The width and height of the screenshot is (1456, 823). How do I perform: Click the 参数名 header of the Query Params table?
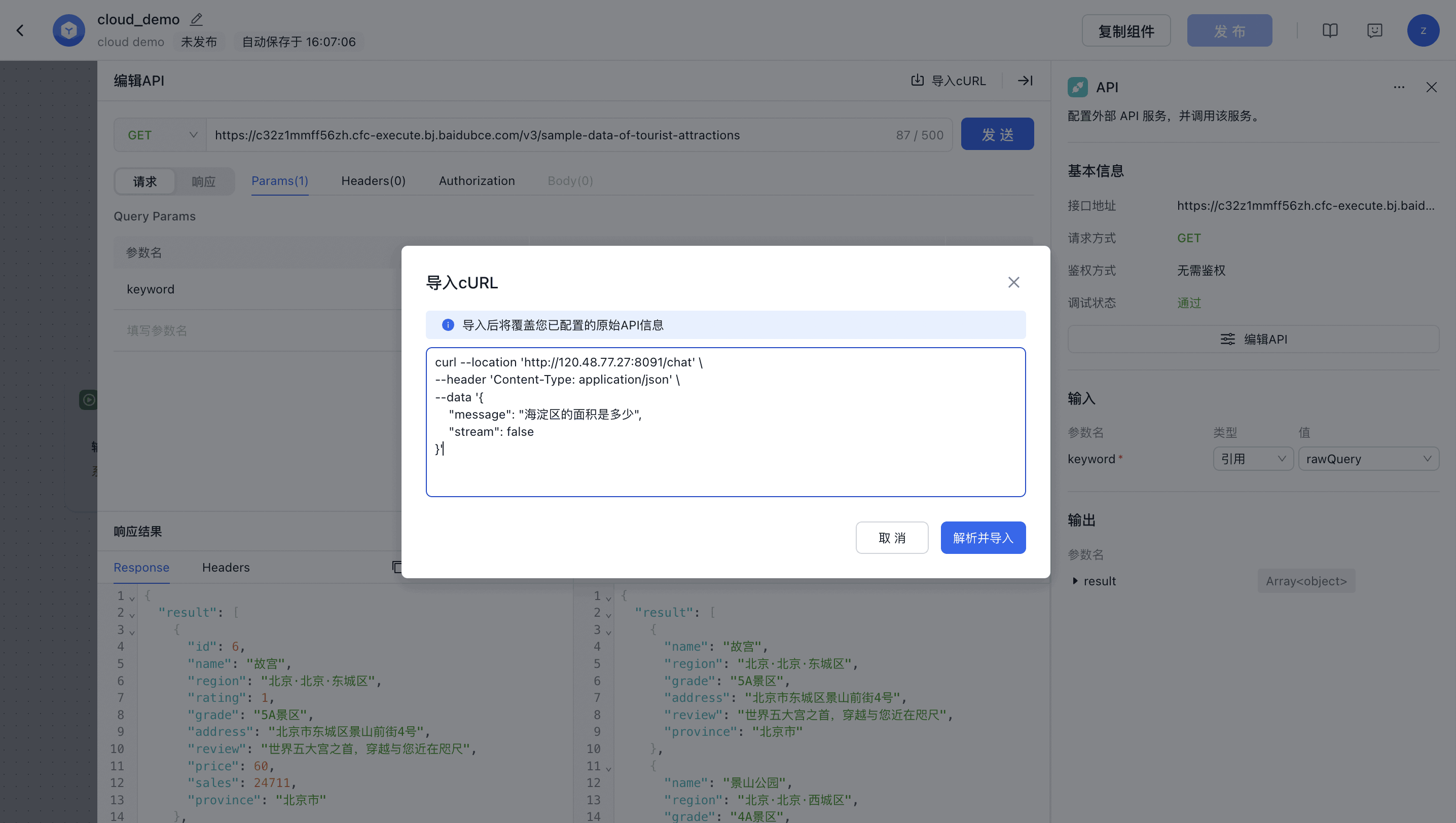143,252
